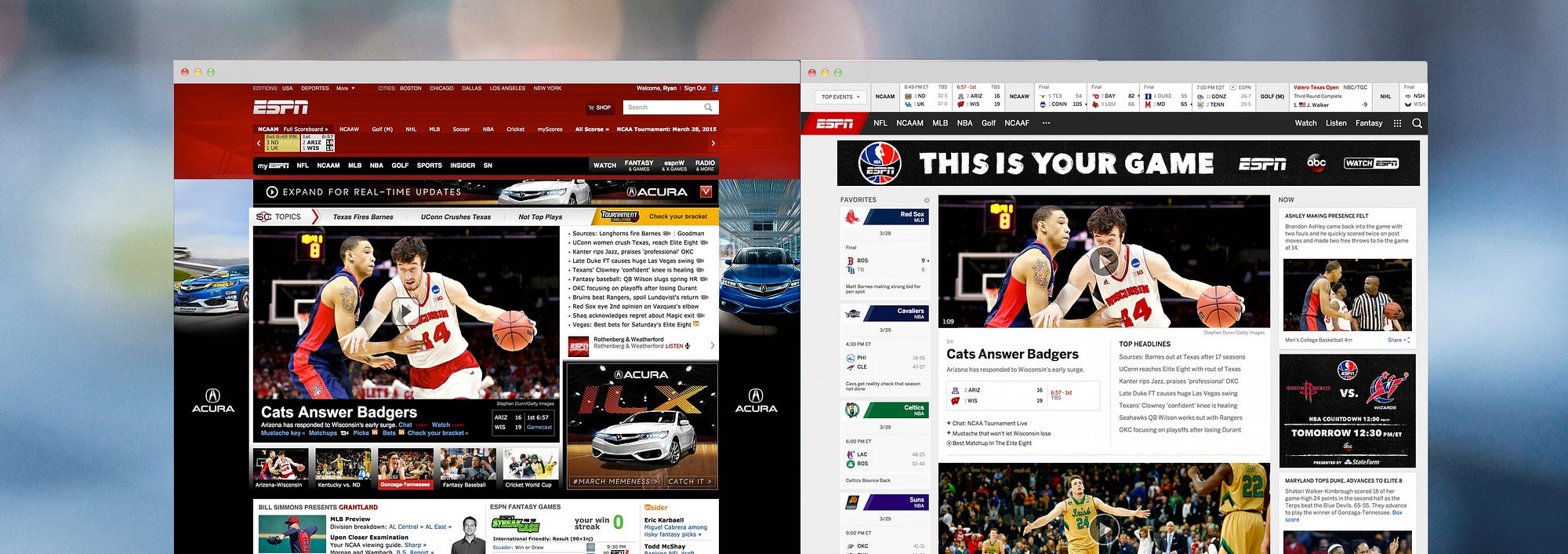Click the Rothenberg & Weatherford next arrow
Image resolution: width=1568 pixels, height=554 pixels.
pyautogui.click(x=712, y=345)
